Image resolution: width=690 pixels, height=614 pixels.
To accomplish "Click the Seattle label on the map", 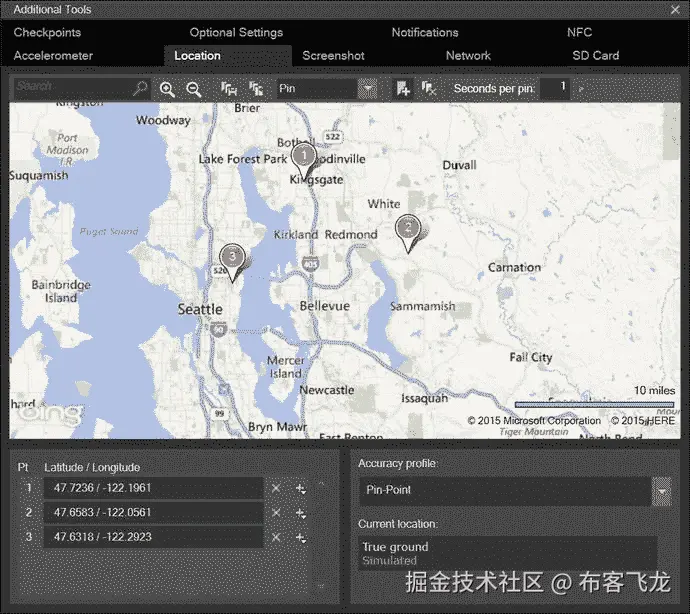I will [x=200, y=309].
